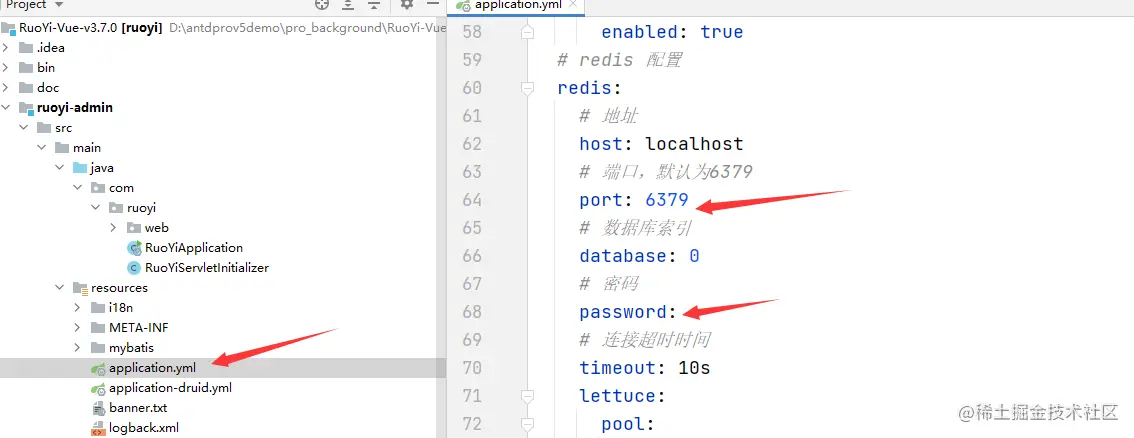Click the RuoYiApplication runnable class icon
Screen dimensions: 1134x438
pos(135,248)
